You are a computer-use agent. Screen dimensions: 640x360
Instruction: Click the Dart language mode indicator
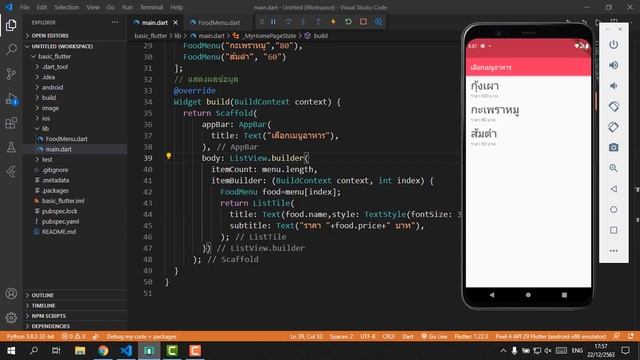coord(408,337)
